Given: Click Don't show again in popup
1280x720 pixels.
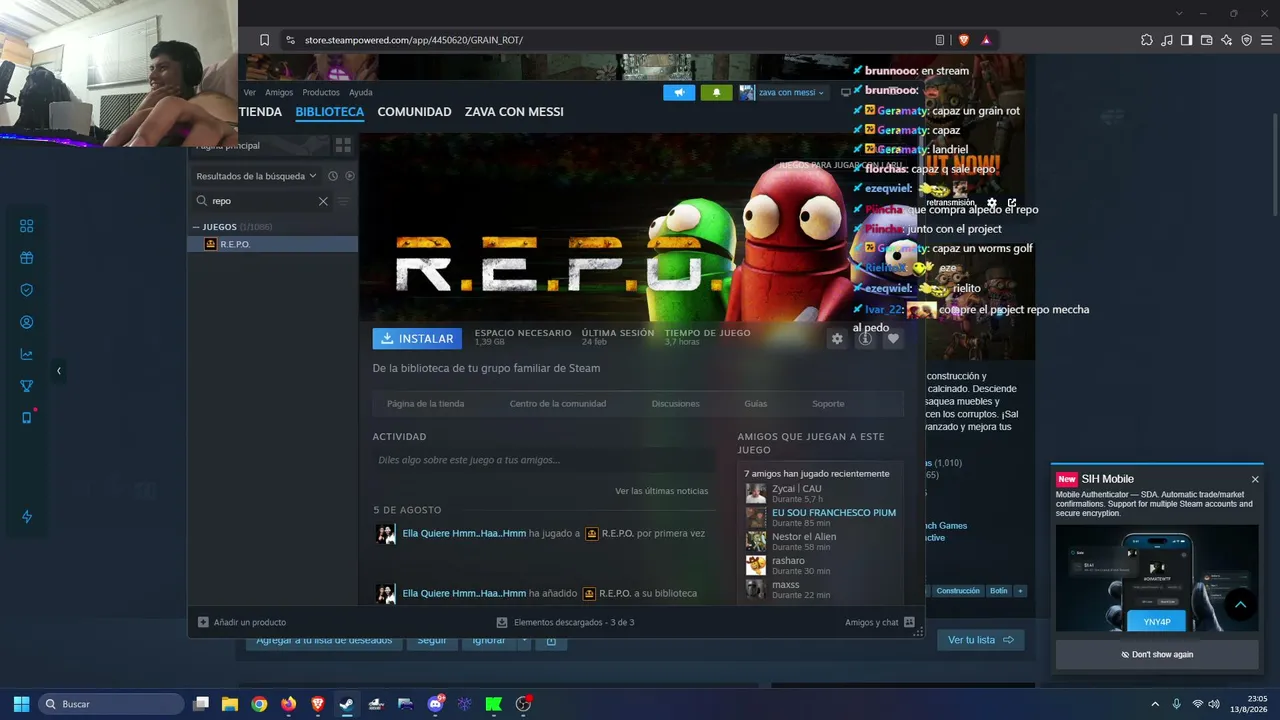Looking at the screenshot, I should (x=1157, y=655).
